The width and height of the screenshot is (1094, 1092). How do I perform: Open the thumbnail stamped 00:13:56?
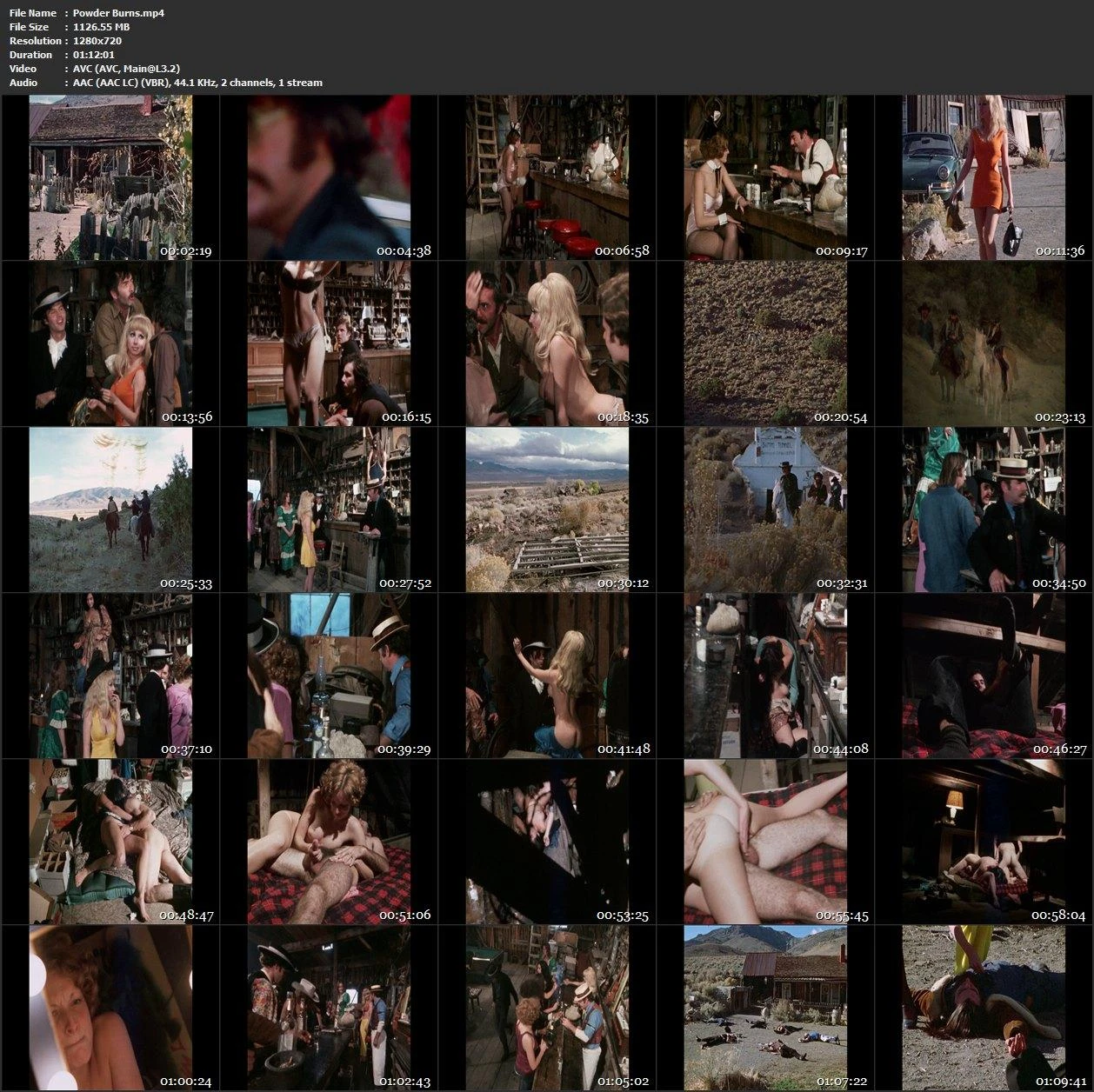pyautogui.click(x=110, y=343)
